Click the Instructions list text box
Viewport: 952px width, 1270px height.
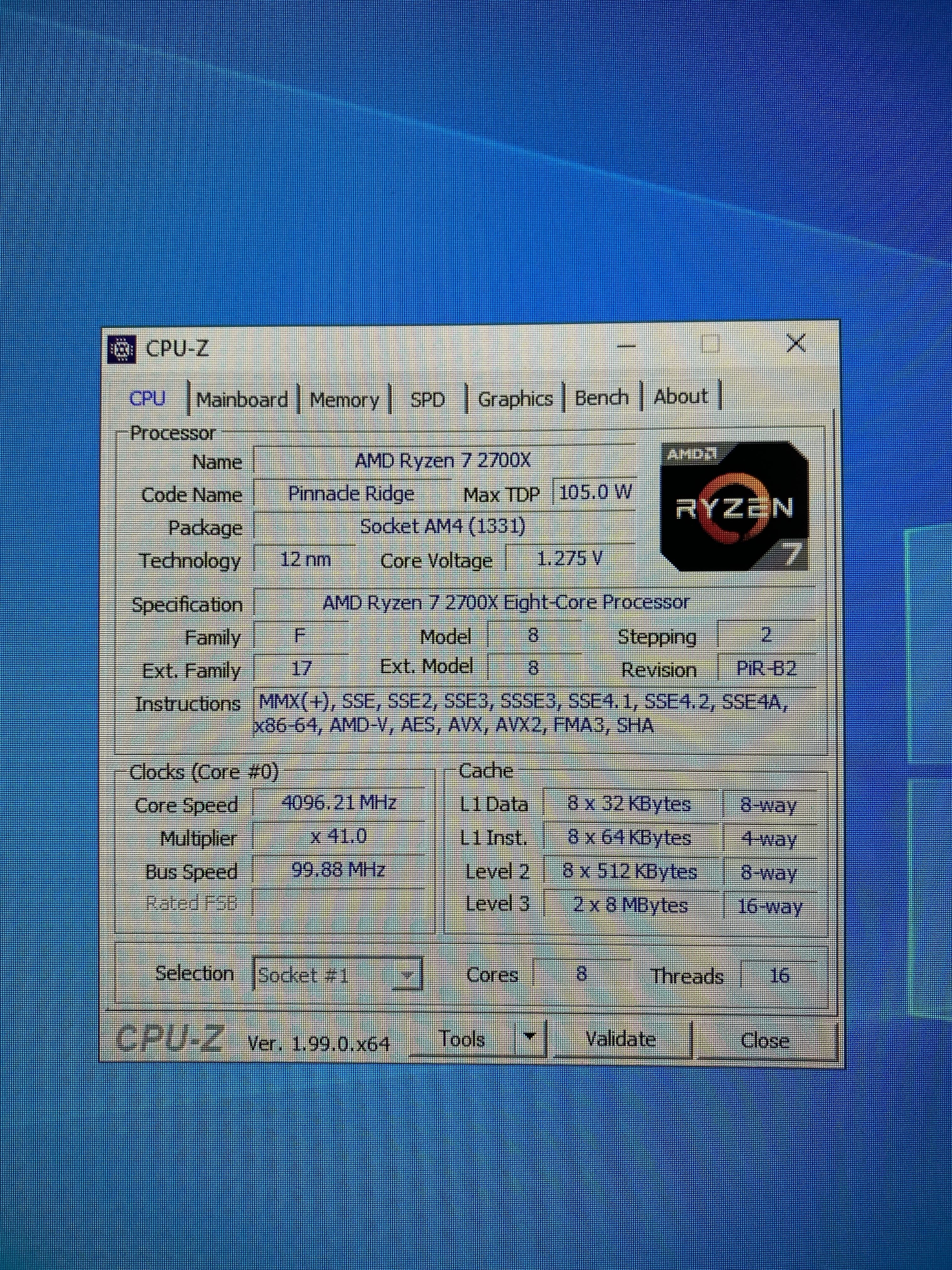tap(522, 714)
